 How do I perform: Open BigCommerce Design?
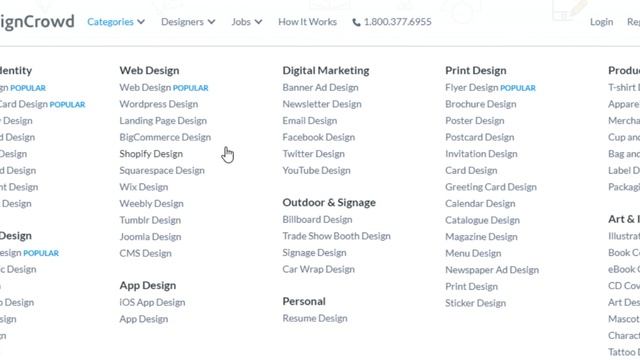pos(165,137)
